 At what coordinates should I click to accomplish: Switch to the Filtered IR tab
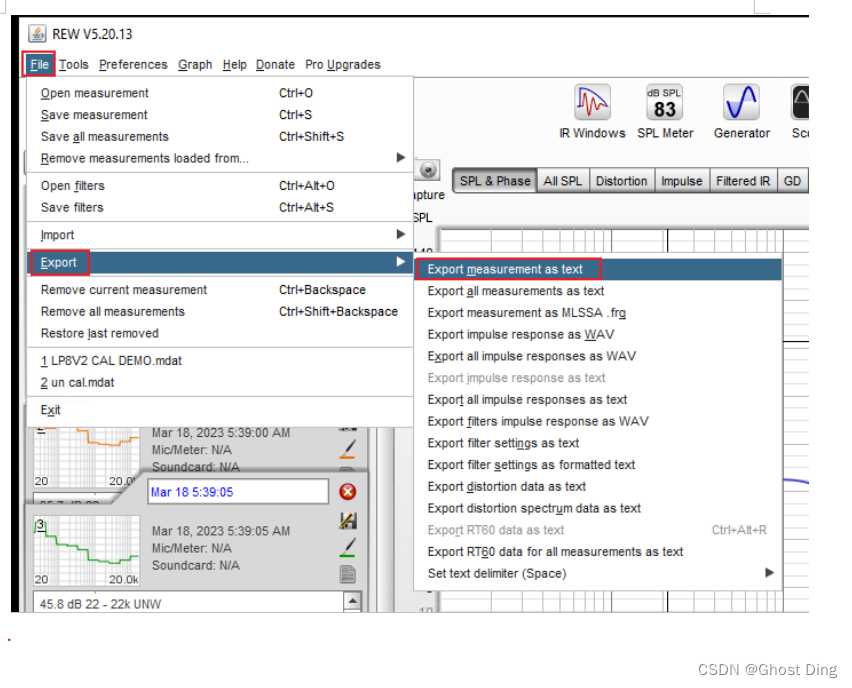(x=743, y=181)
